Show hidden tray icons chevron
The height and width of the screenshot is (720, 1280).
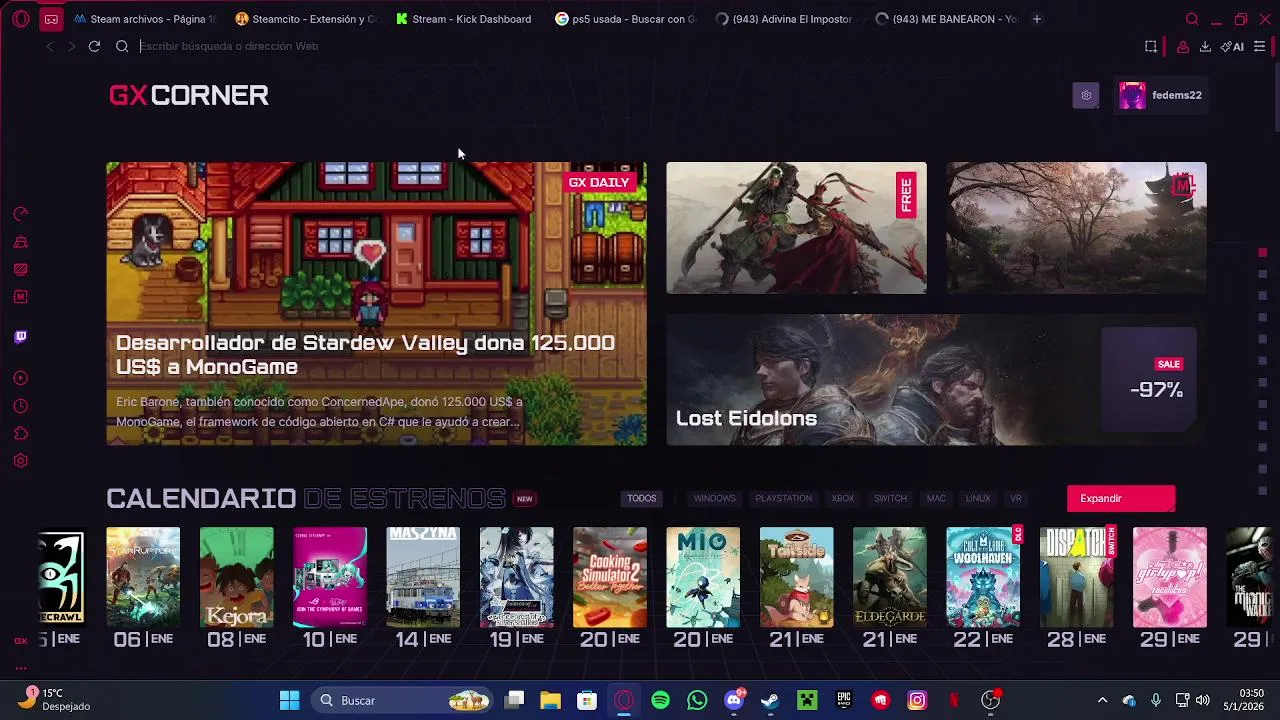coord(1102,700)
